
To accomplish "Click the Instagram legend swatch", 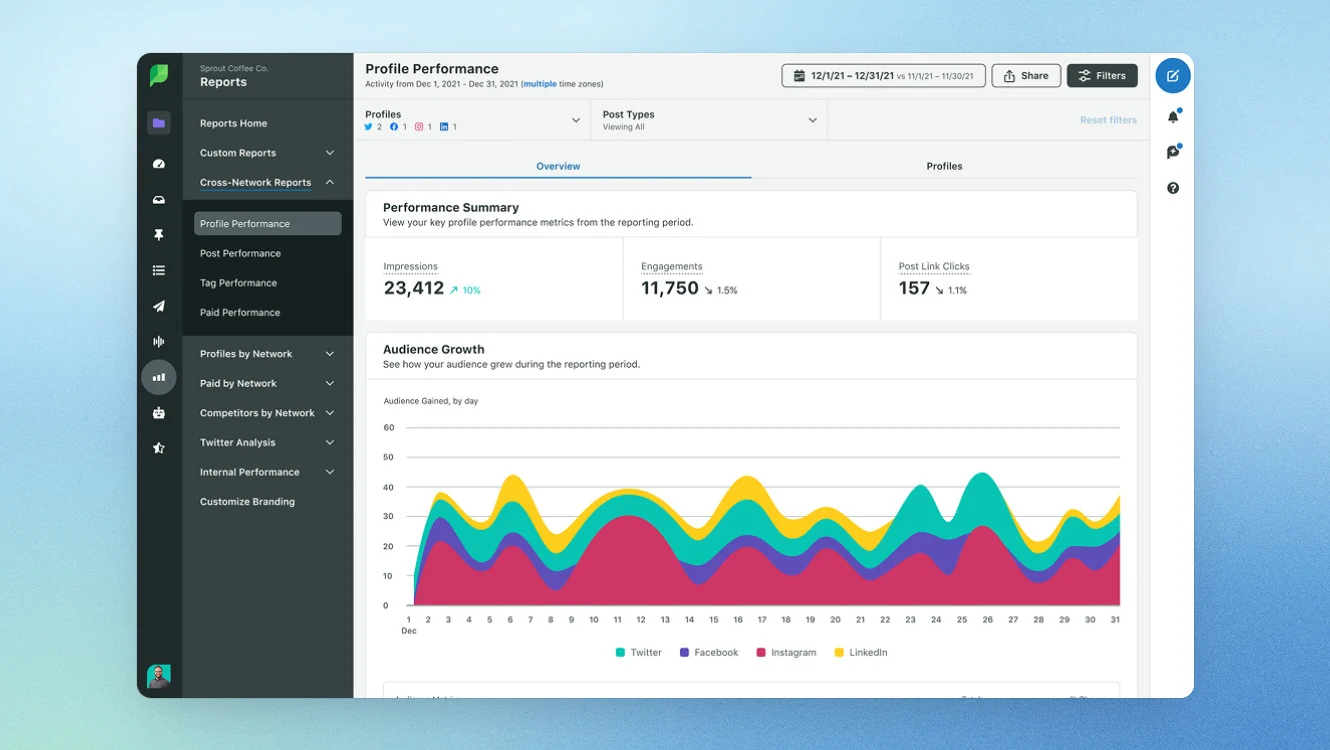I will 761,653.
